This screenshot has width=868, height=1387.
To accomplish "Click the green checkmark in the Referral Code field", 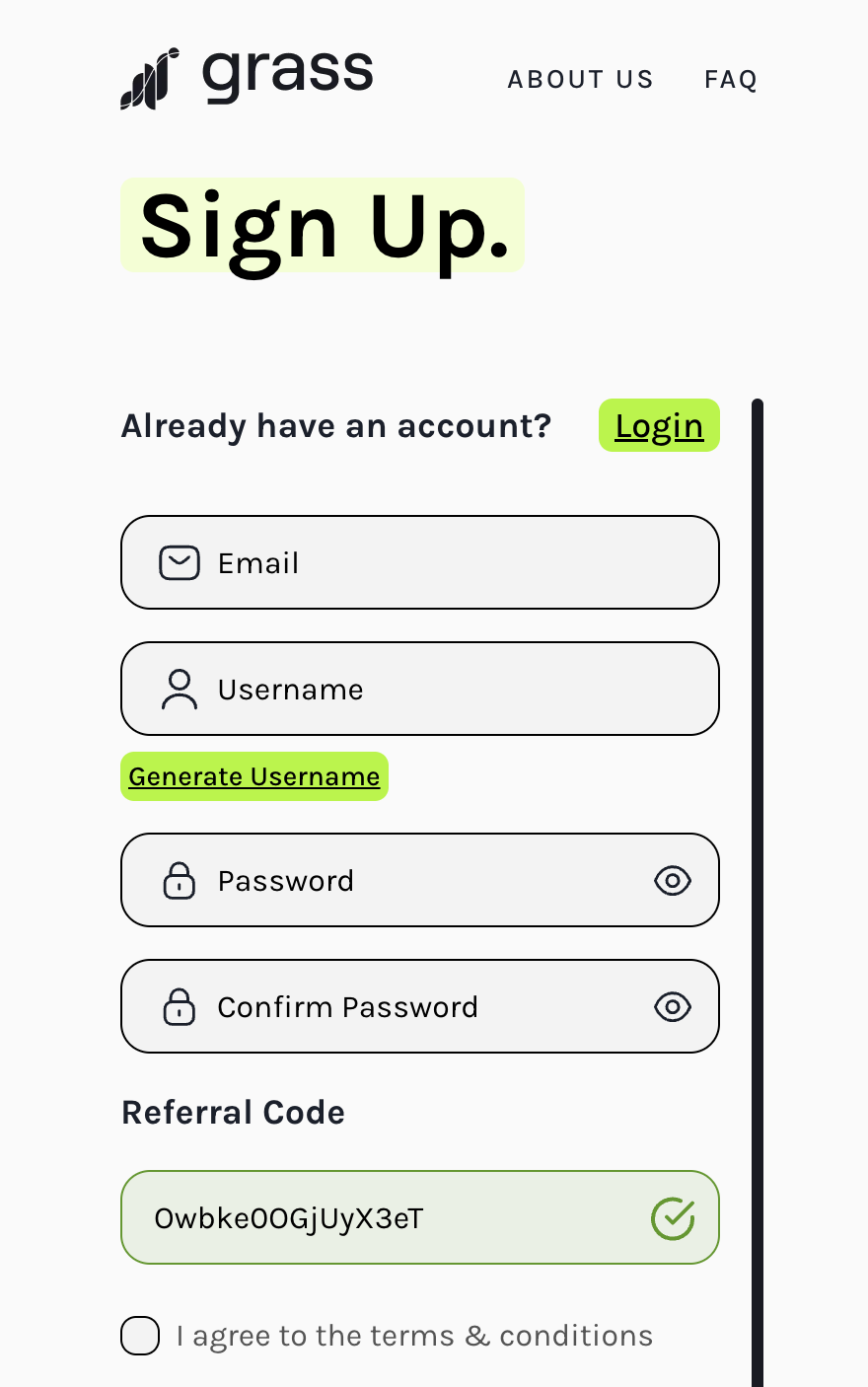I will pos(673,1217).
